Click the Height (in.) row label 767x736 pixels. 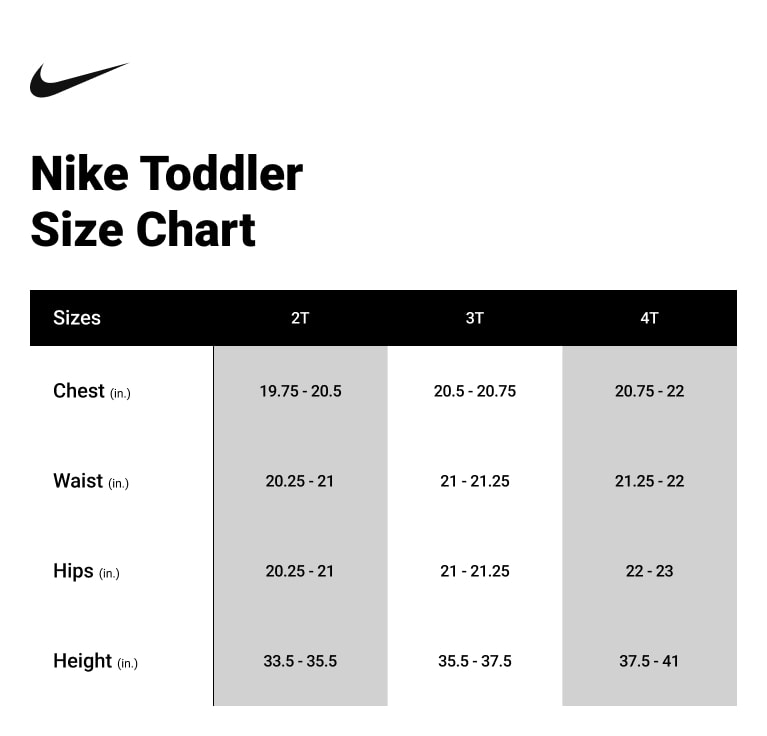coord(95,661)
